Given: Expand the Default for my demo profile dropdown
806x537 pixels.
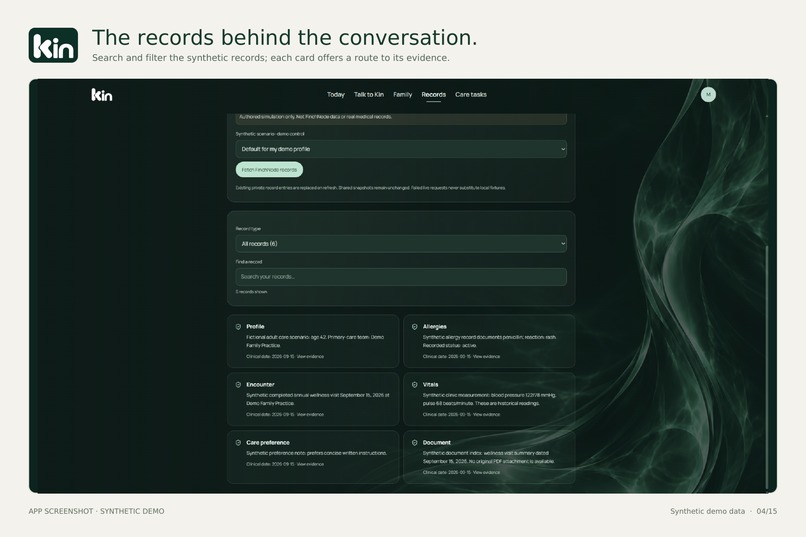Looking at the screenshot, I should [x=401, y=149].
